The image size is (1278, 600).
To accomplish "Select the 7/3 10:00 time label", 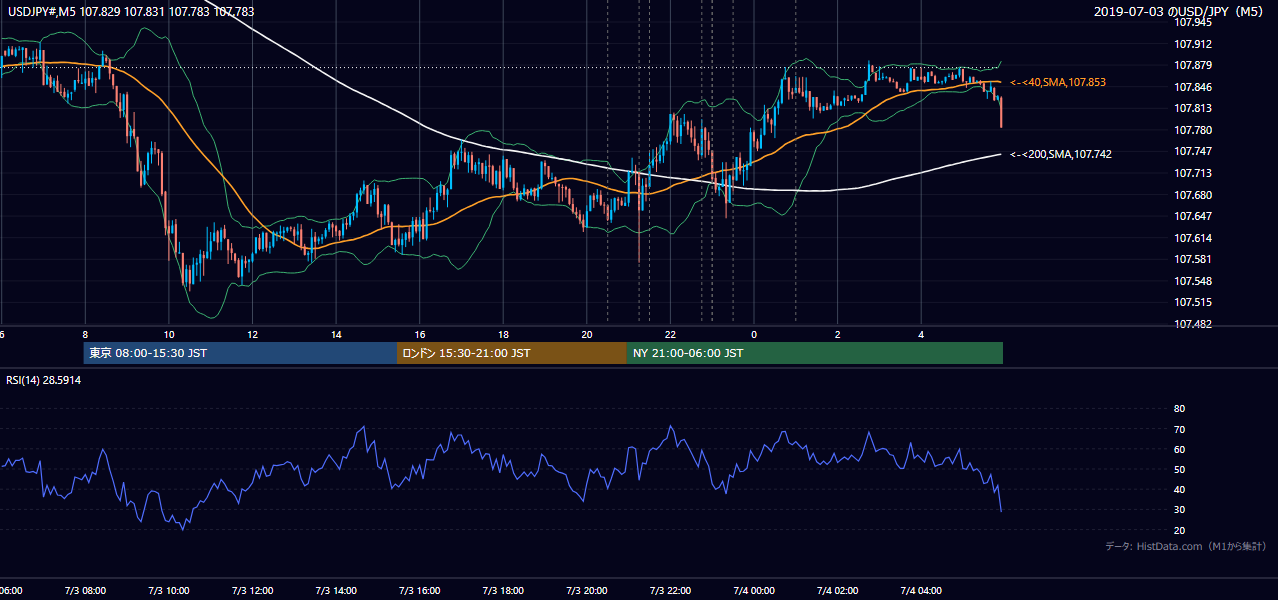I will (169, 590).
